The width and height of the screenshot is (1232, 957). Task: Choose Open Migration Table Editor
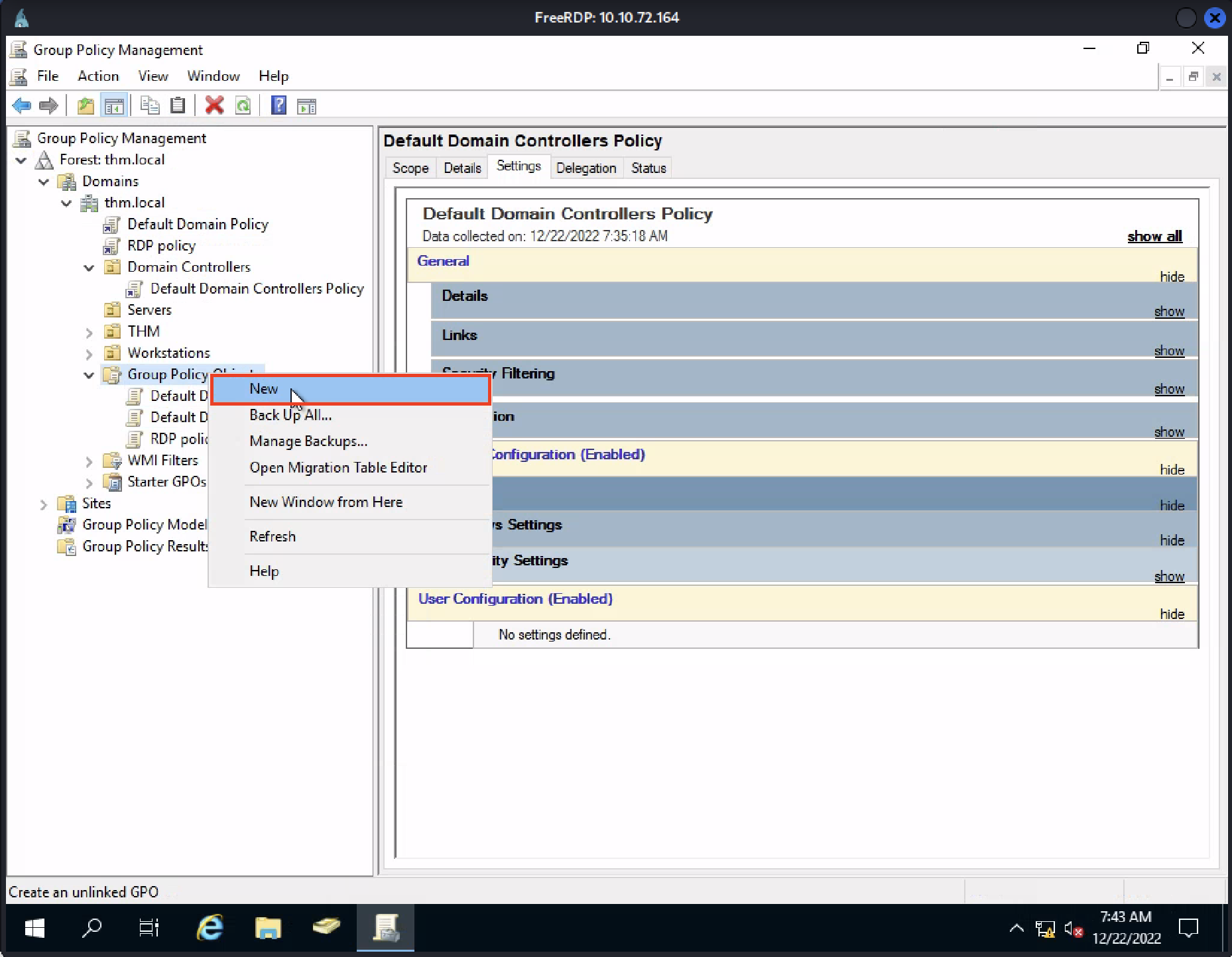tap(351, 468)
